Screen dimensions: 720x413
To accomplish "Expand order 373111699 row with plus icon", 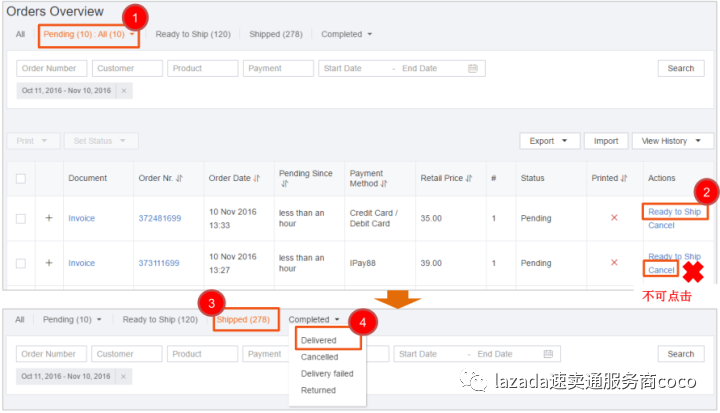I will pos(49,263).
